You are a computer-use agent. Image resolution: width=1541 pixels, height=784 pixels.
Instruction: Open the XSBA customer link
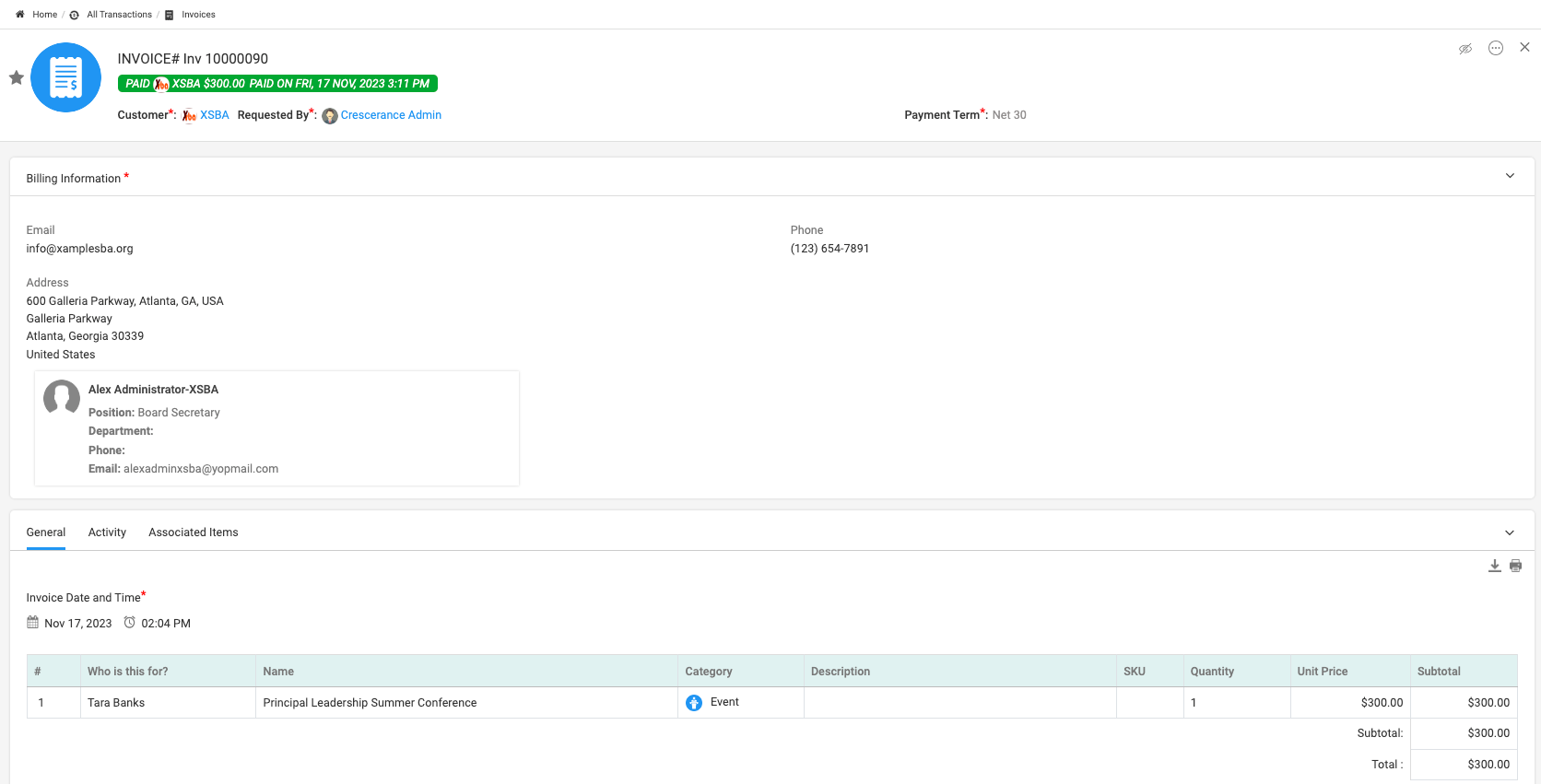(215, 115)
